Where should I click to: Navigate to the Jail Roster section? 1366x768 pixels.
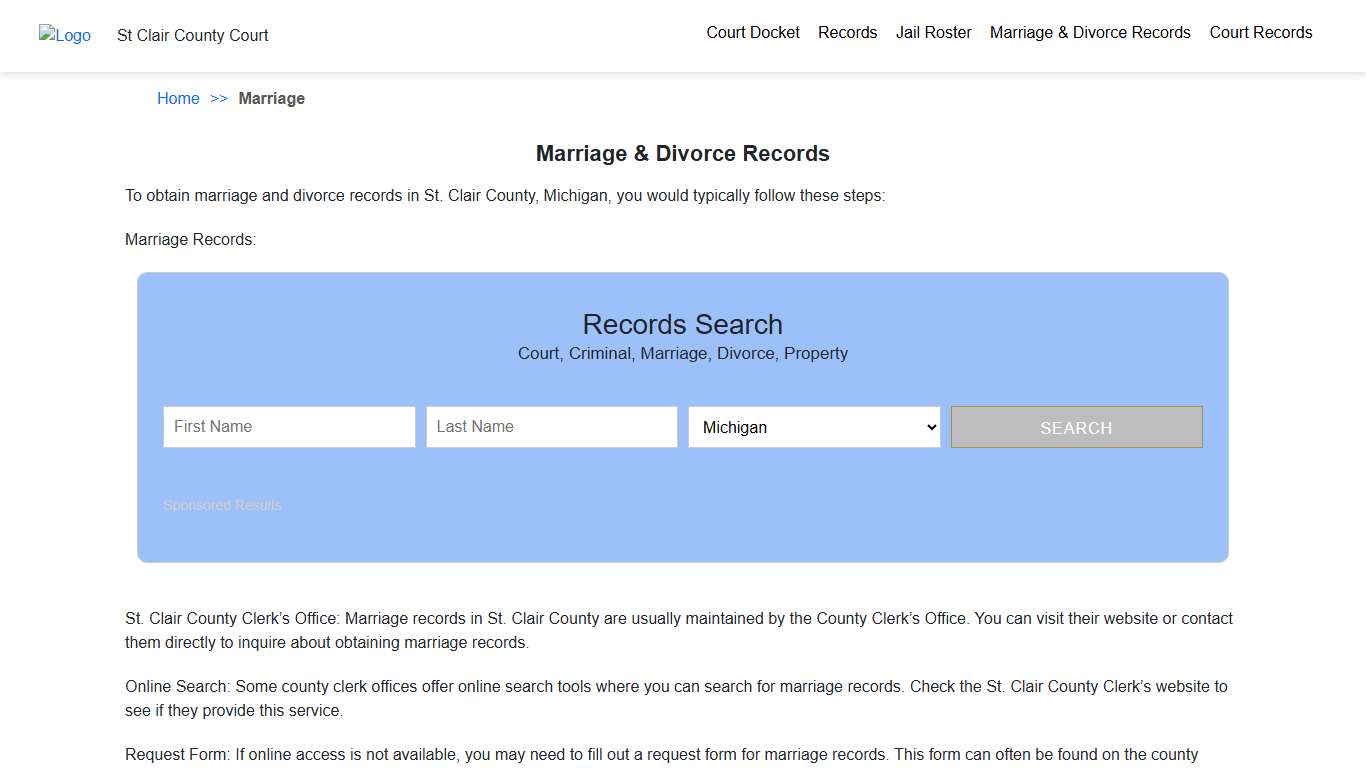click(933, 32)
